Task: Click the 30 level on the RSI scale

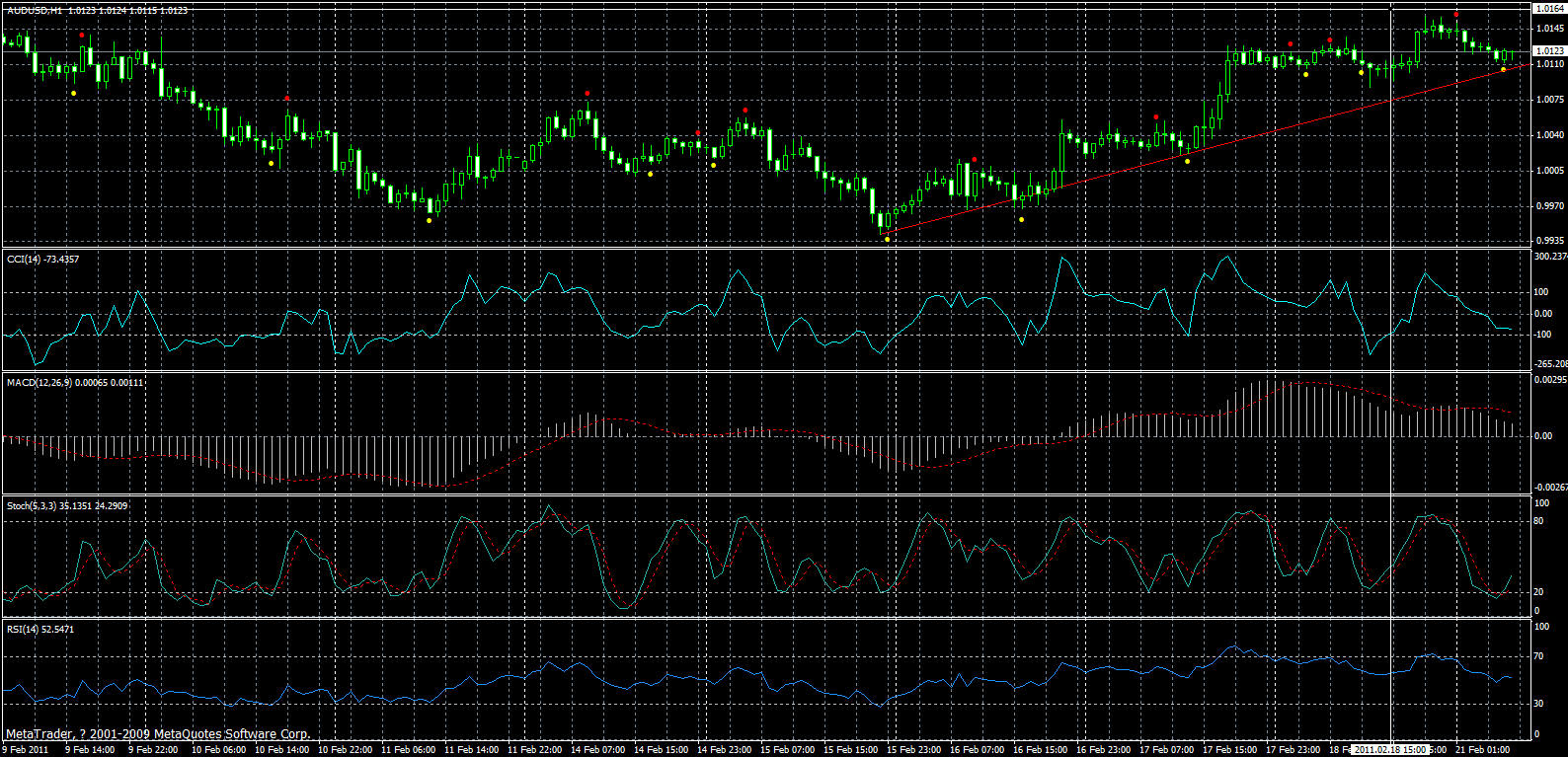Action: (1538, 704)
